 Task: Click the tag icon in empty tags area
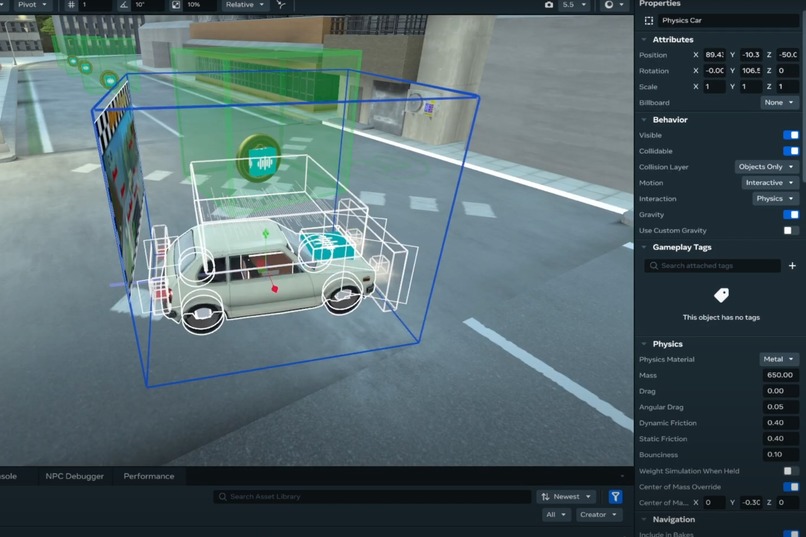coord(721,295)
